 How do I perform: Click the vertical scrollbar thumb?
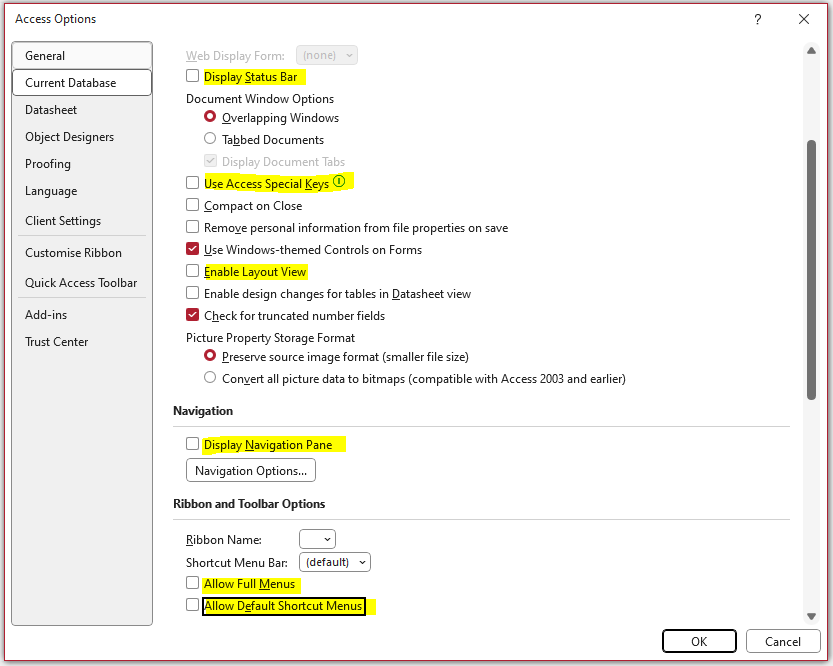click(x=811, y=270)
